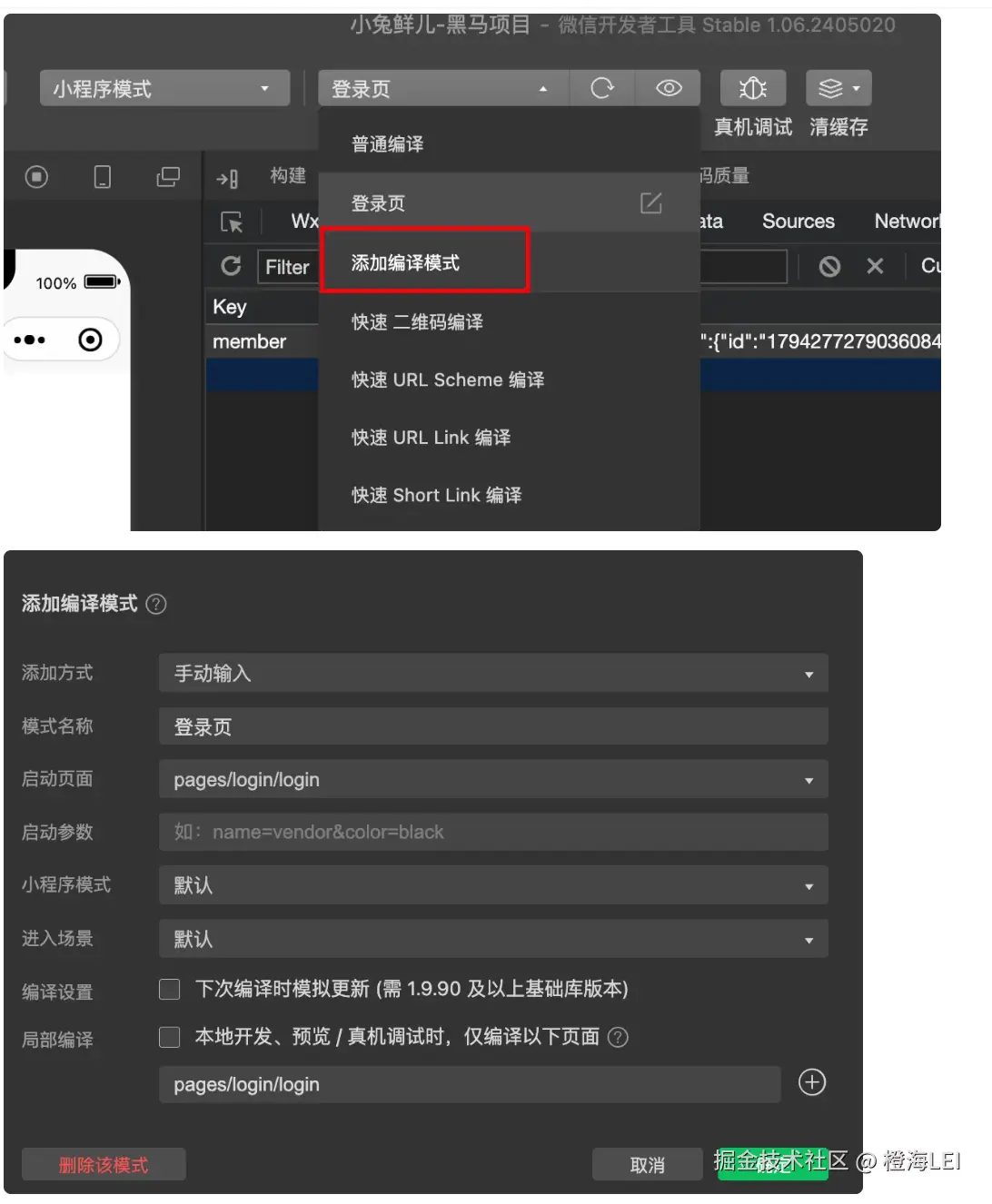This screenshot has width=992, height=1204.
Task: Click the 清缓存 label
Action: pyautogui.click(x=838, y=127)
